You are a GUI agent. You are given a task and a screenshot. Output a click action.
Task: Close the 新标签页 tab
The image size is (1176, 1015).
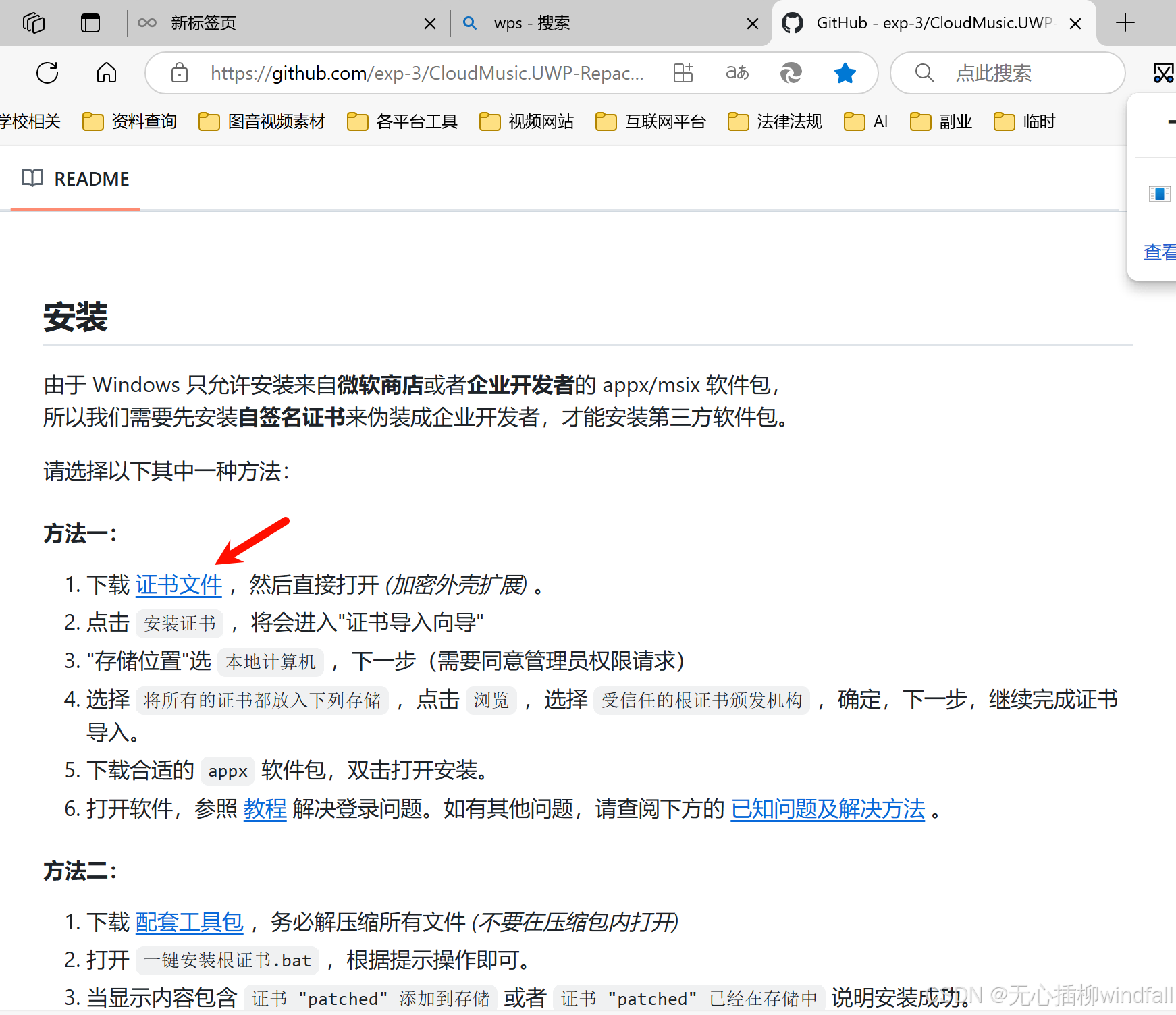click(429, 24)
